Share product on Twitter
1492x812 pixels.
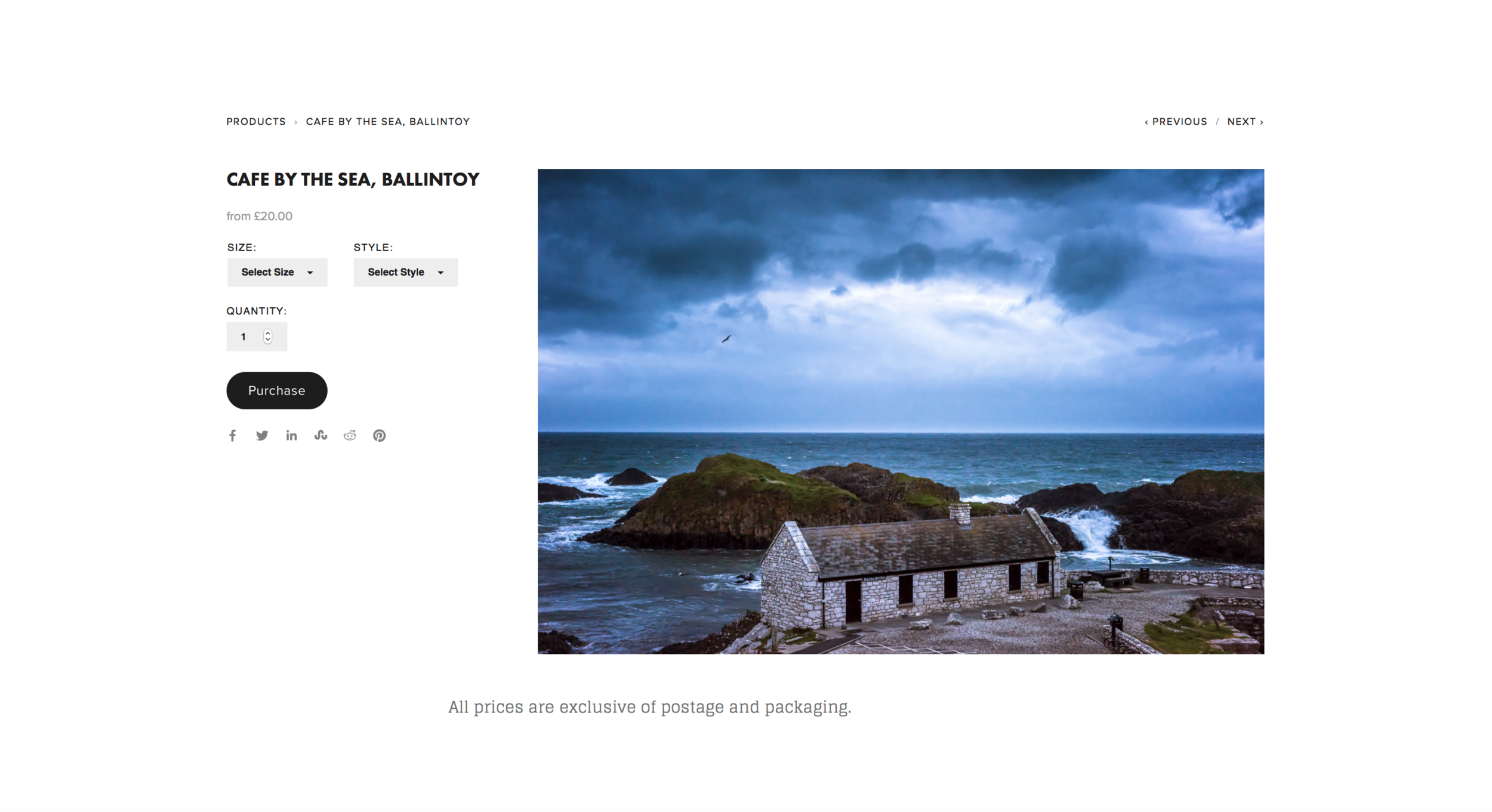pyautogui.click(x=262, y=436)
